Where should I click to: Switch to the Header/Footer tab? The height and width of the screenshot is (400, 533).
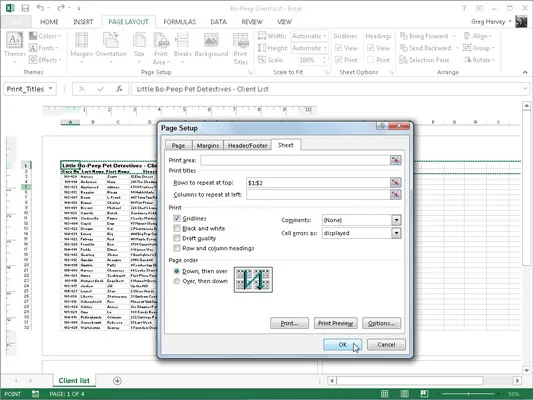click(247, 145)
